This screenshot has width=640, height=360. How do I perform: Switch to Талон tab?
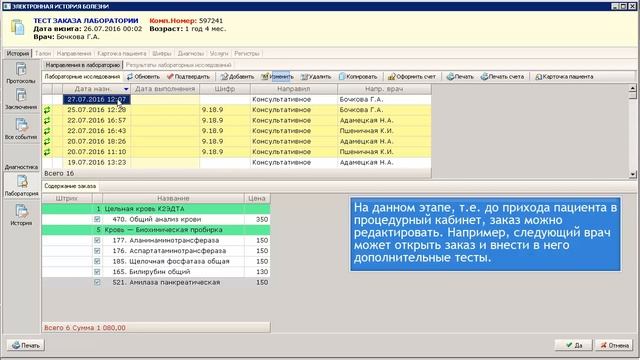click(43, 53)
